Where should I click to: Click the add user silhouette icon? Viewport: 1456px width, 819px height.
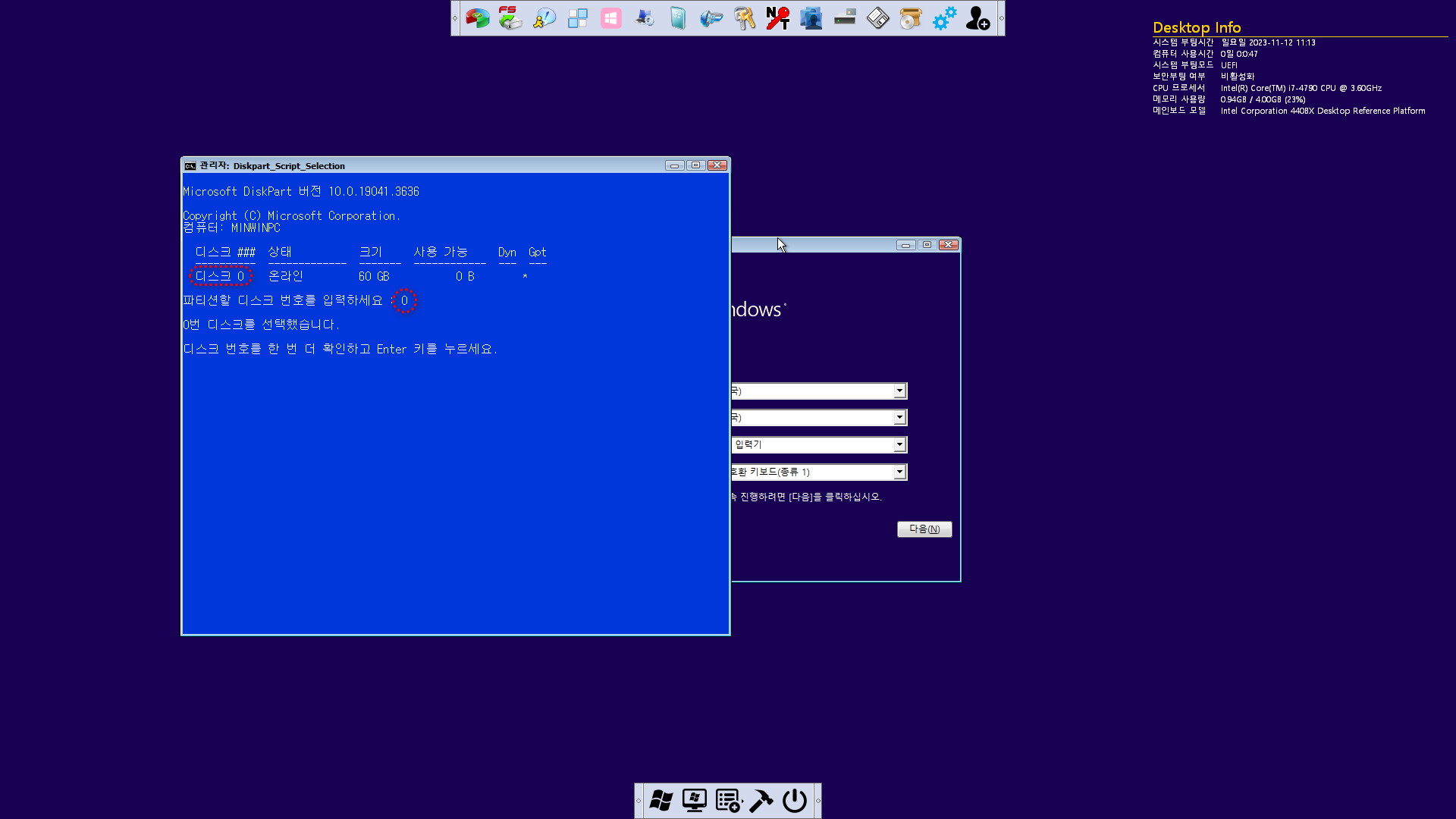pyautogui.click(x=978, y=18)
